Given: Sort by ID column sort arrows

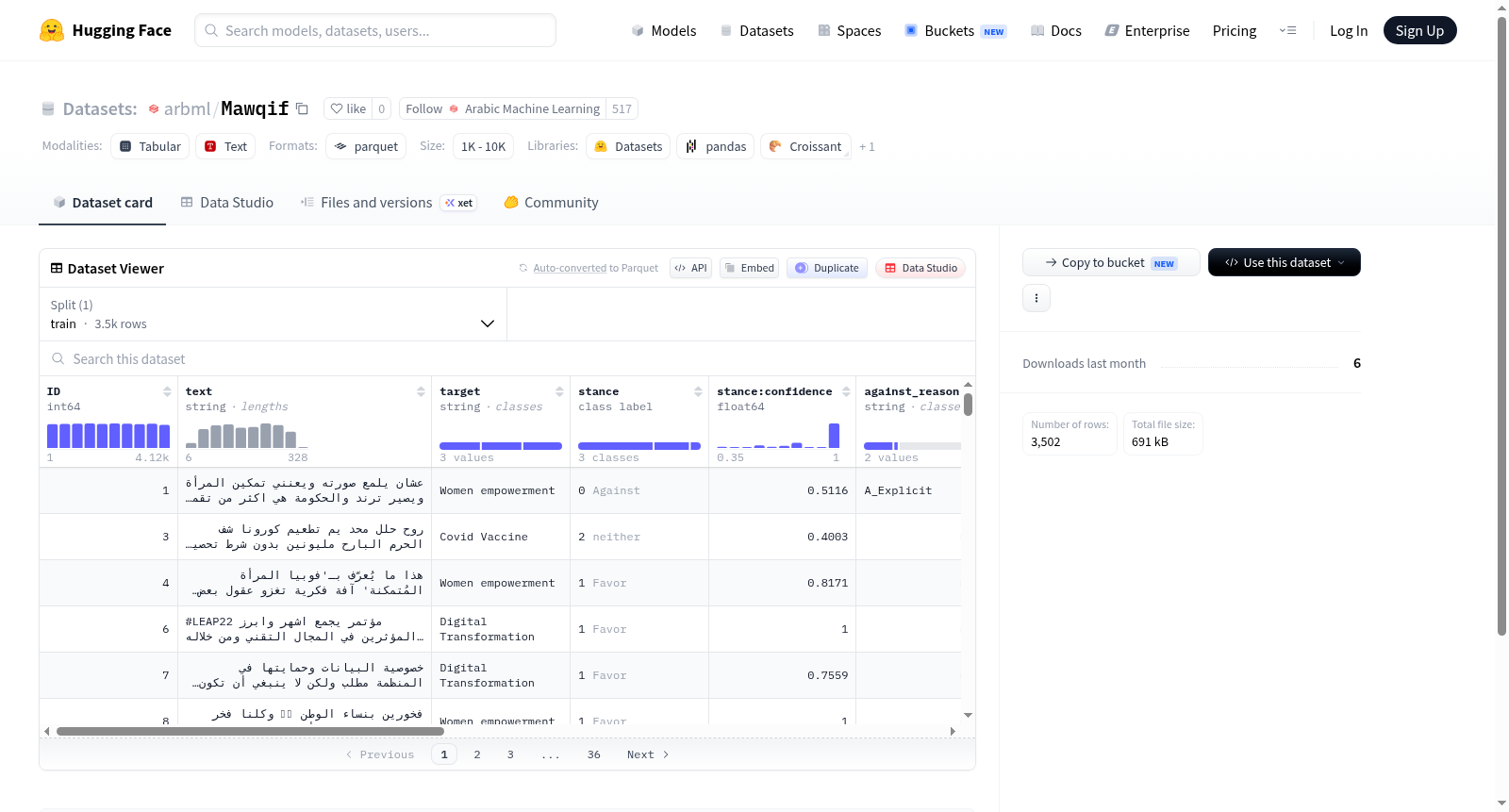Looking at the screenshot, I should (167, 391).
